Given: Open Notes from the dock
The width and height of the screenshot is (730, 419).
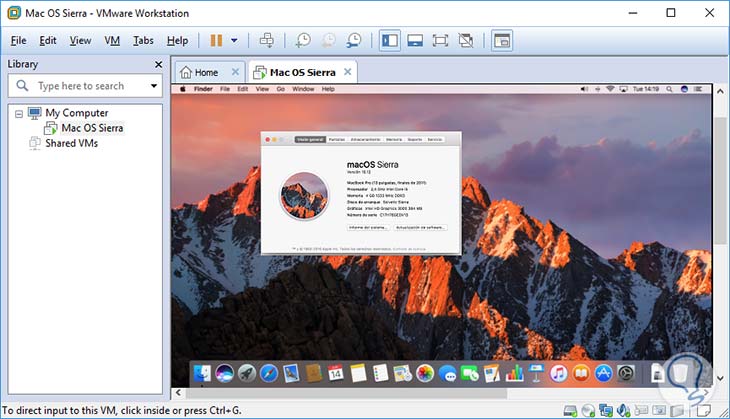Looking at the screenshot, I should click(358, 373).
